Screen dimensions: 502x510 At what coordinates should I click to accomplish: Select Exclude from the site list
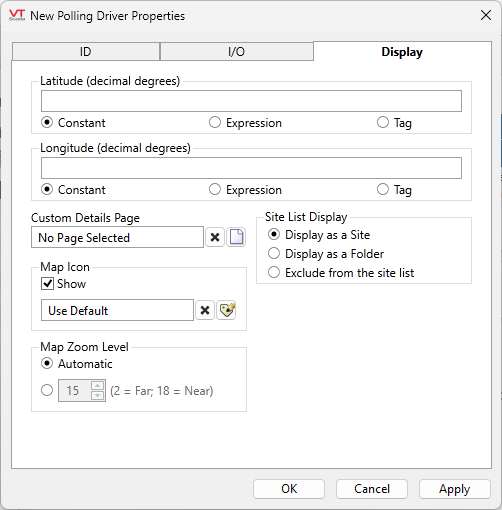(x=274, y=272)
